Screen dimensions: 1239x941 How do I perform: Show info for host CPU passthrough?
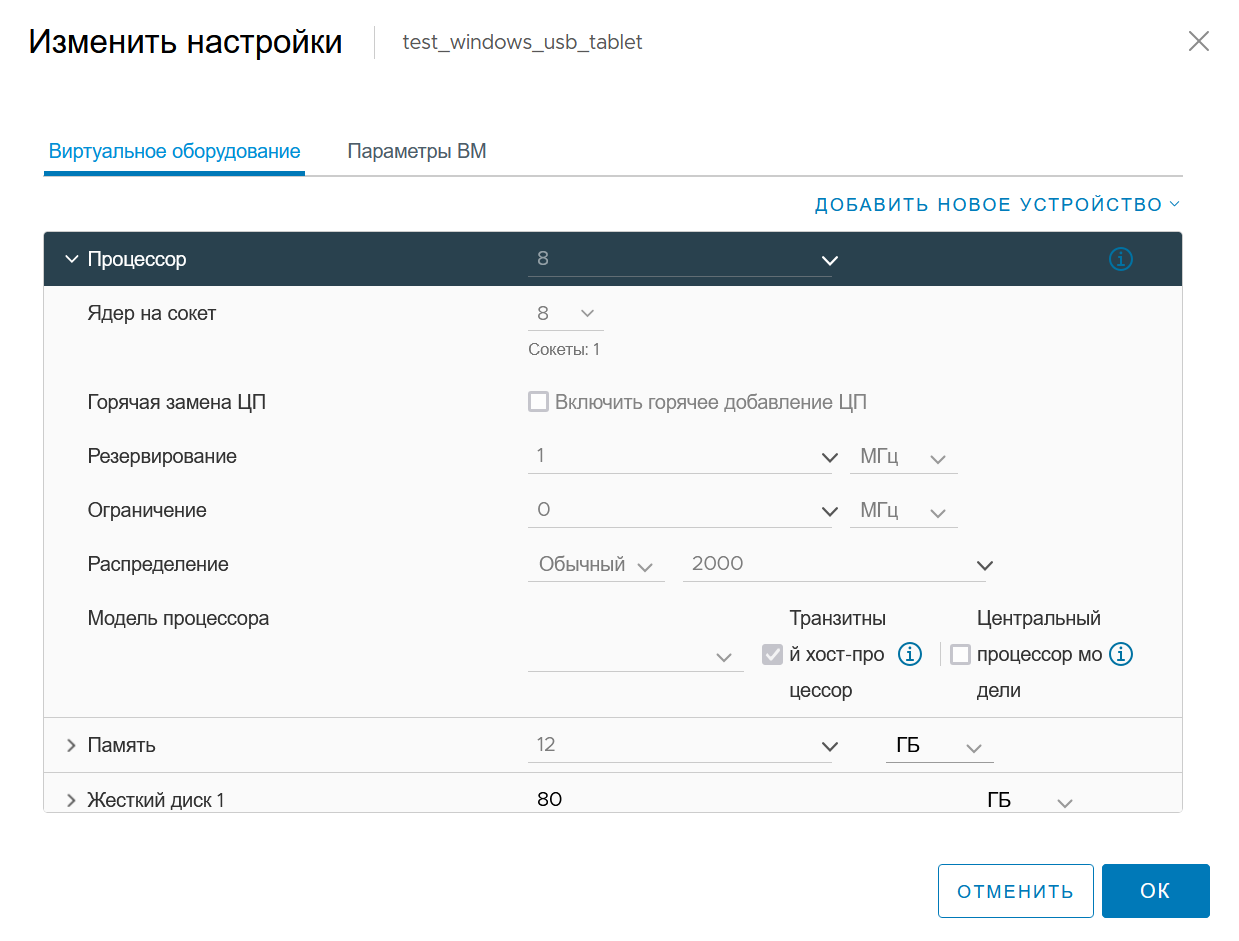909,655
